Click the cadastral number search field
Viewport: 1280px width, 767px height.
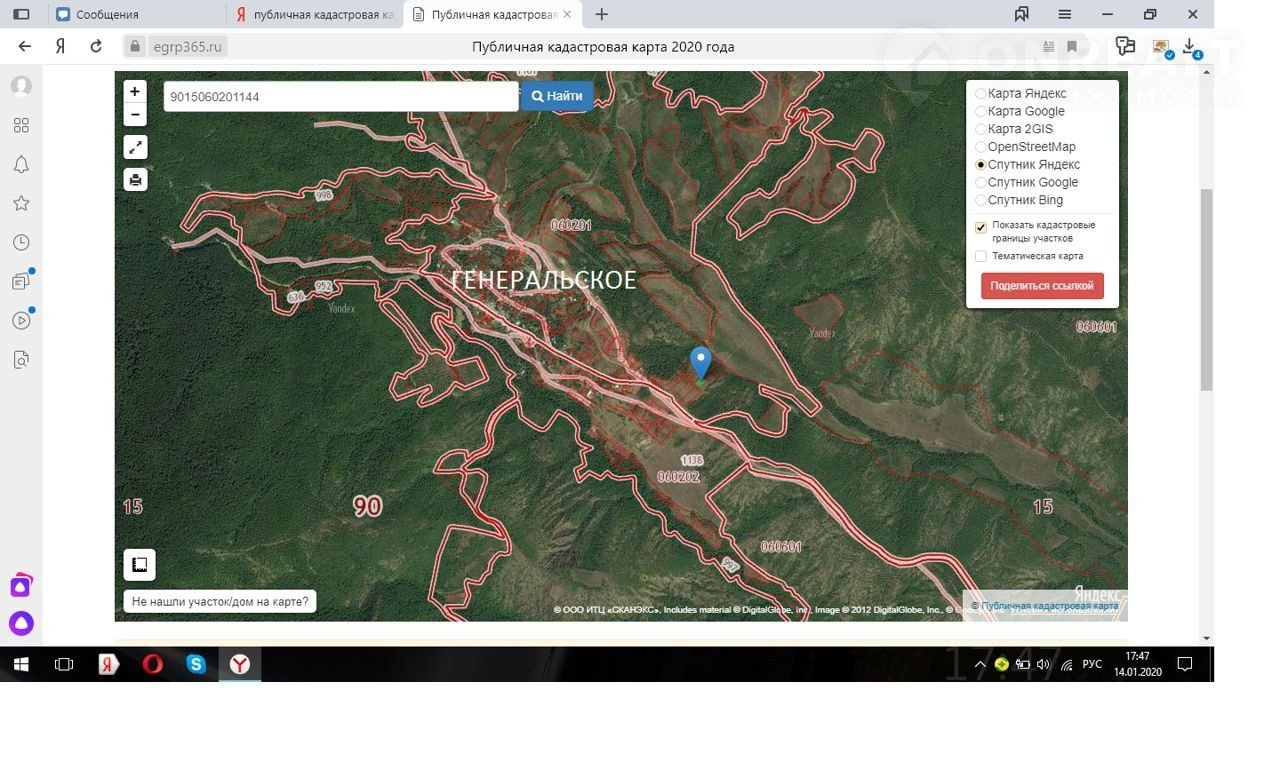[x=340, y=97]
